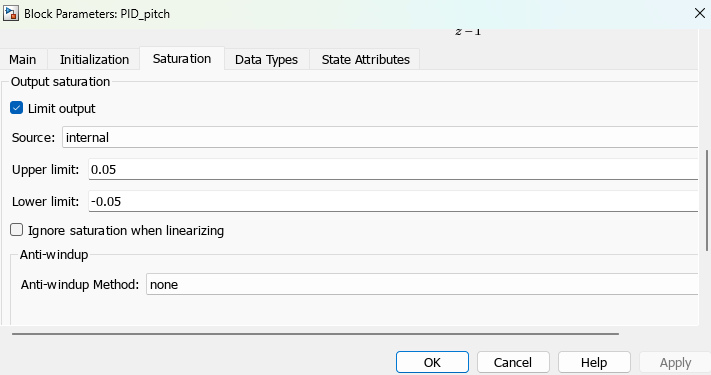Screen dimensions: 711x375
Task: Uncheck the Limit output checkbox
Action: coord(17,108)
